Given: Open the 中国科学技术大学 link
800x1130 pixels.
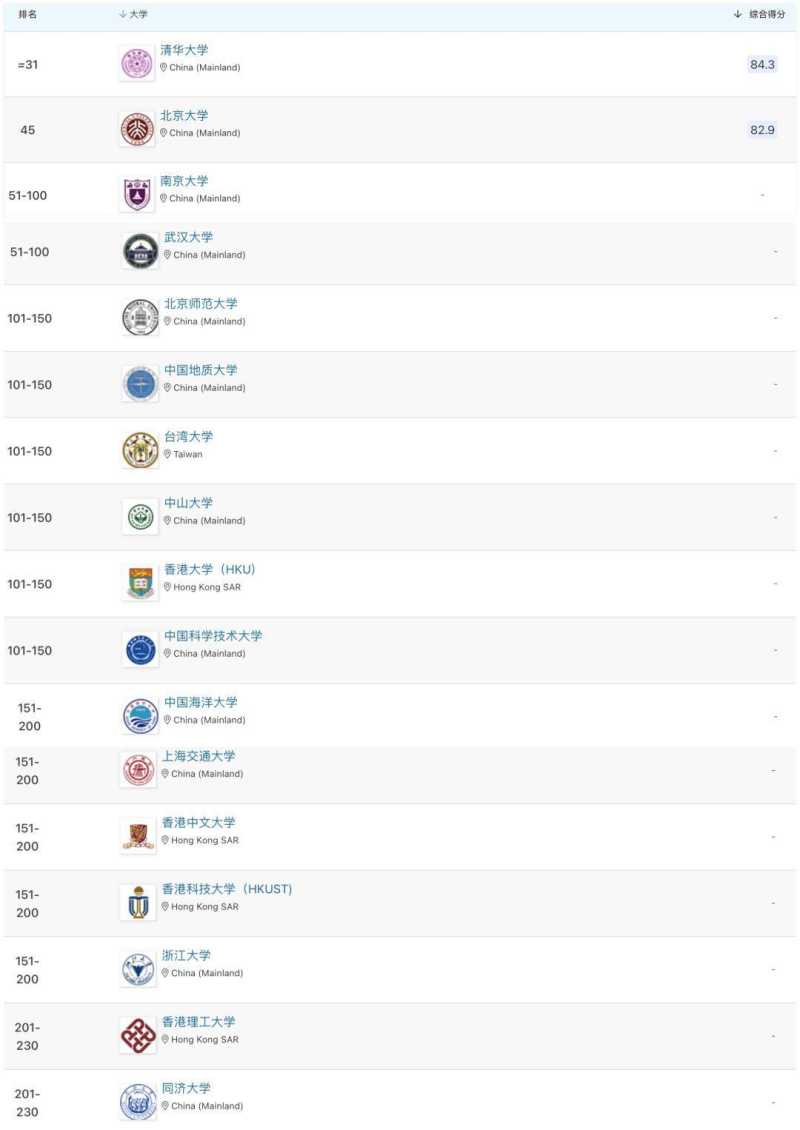Looking at the screenshot, I should click(213, 636).
